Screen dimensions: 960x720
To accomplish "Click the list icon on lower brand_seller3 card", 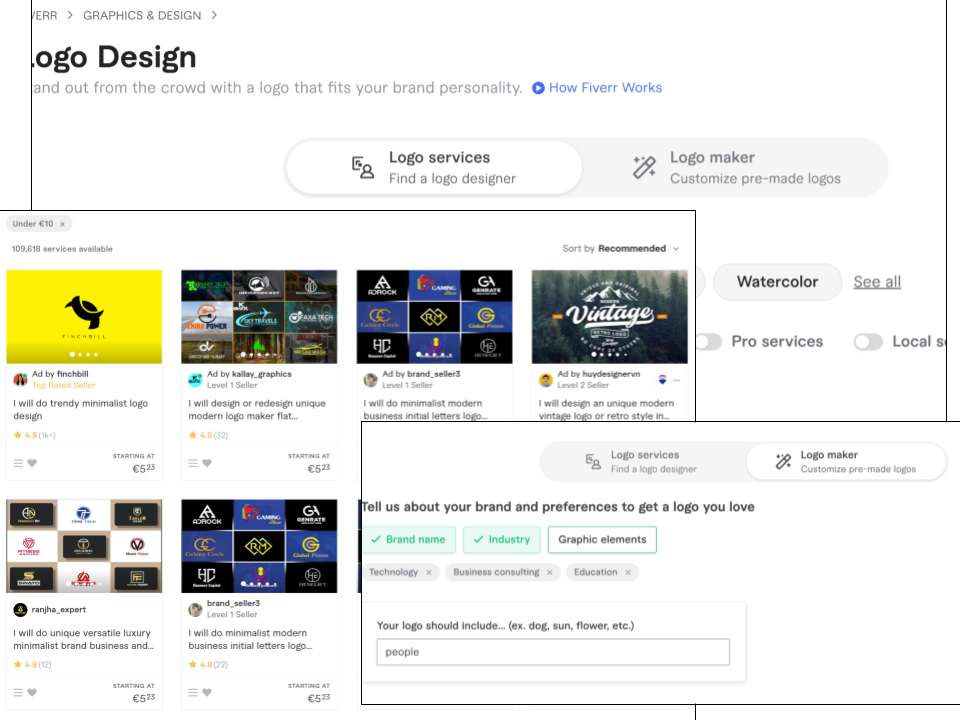I will point(193,692).
